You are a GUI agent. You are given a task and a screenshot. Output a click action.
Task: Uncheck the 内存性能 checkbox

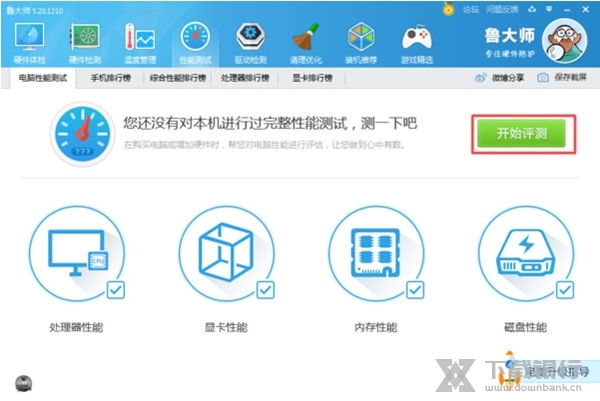415,290
